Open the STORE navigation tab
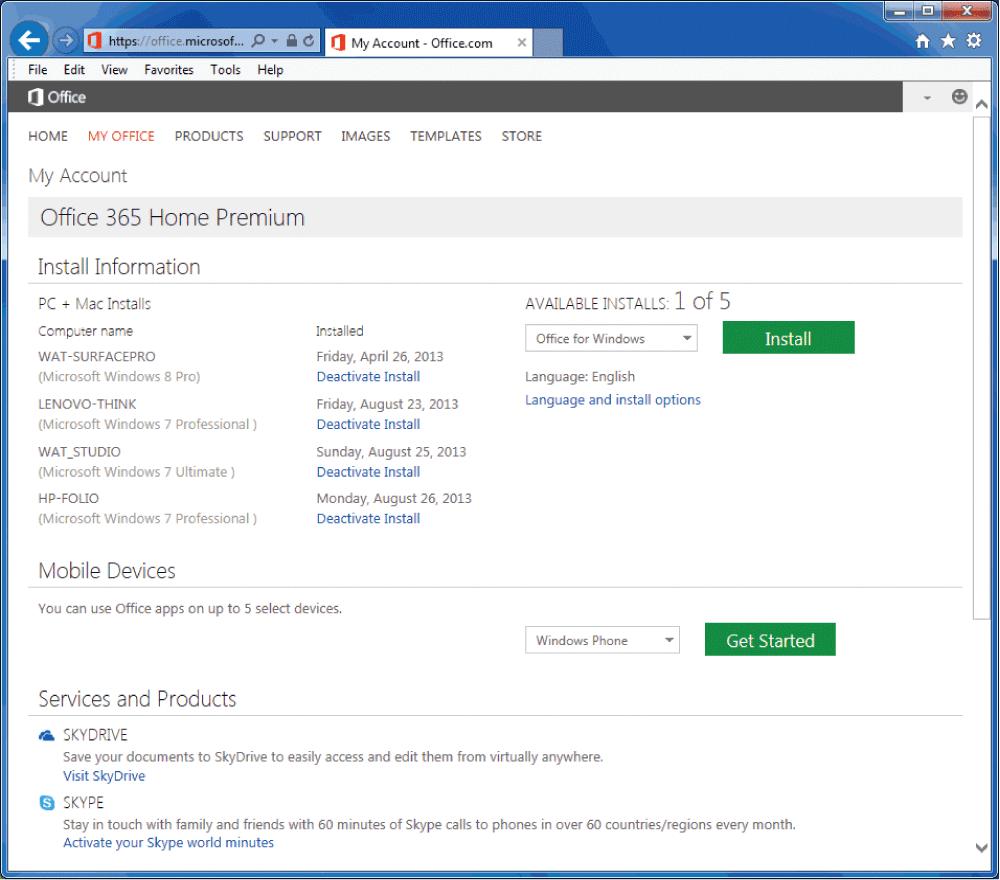The width and height of the screenshot is (1000, 880). point(521,136)
